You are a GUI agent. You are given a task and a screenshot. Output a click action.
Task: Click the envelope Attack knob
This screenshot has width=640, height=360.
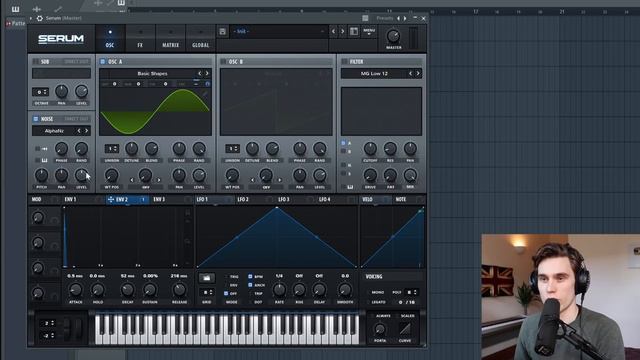click(x=76, y=290)
